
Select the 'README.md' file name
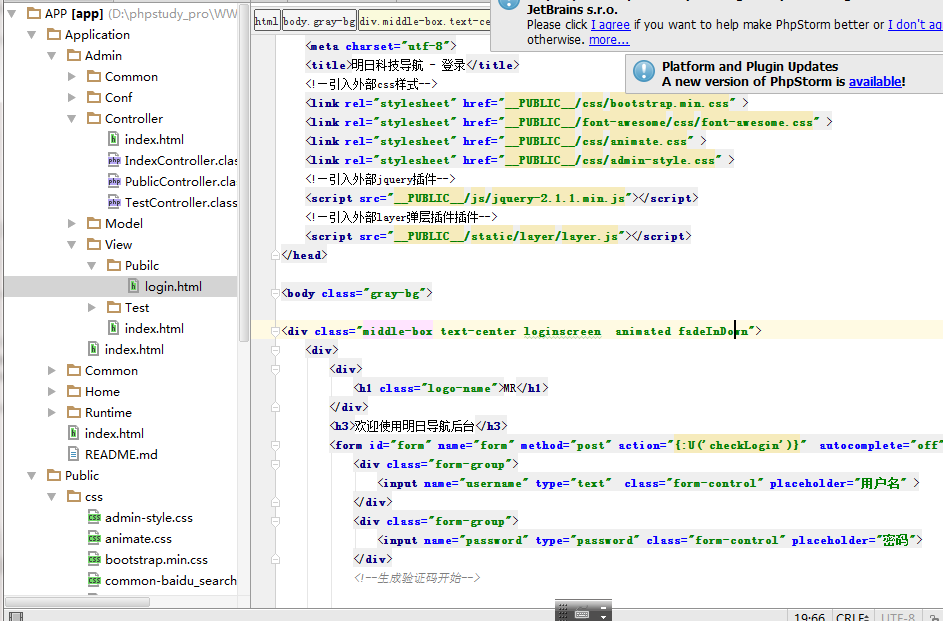(x=121, y=454)
